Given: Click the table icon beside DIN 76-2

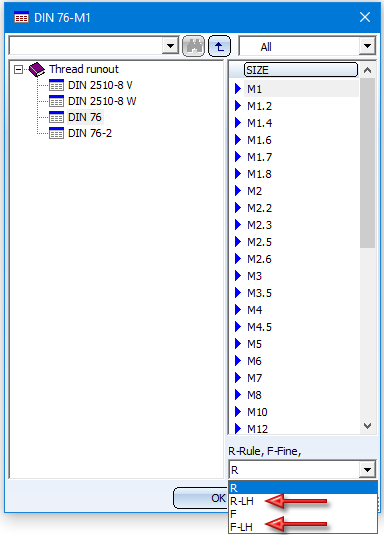Looking at the screenshot, I should pyautogui.click(x=56, y=133).
